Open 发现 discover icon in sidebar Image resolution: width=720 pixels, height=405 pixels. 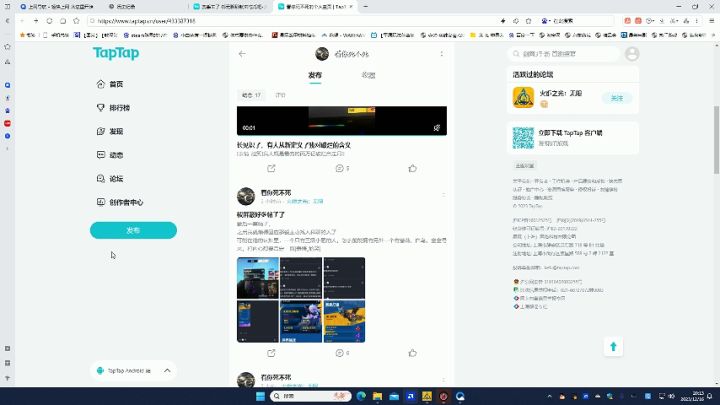[x=101, y=131]
